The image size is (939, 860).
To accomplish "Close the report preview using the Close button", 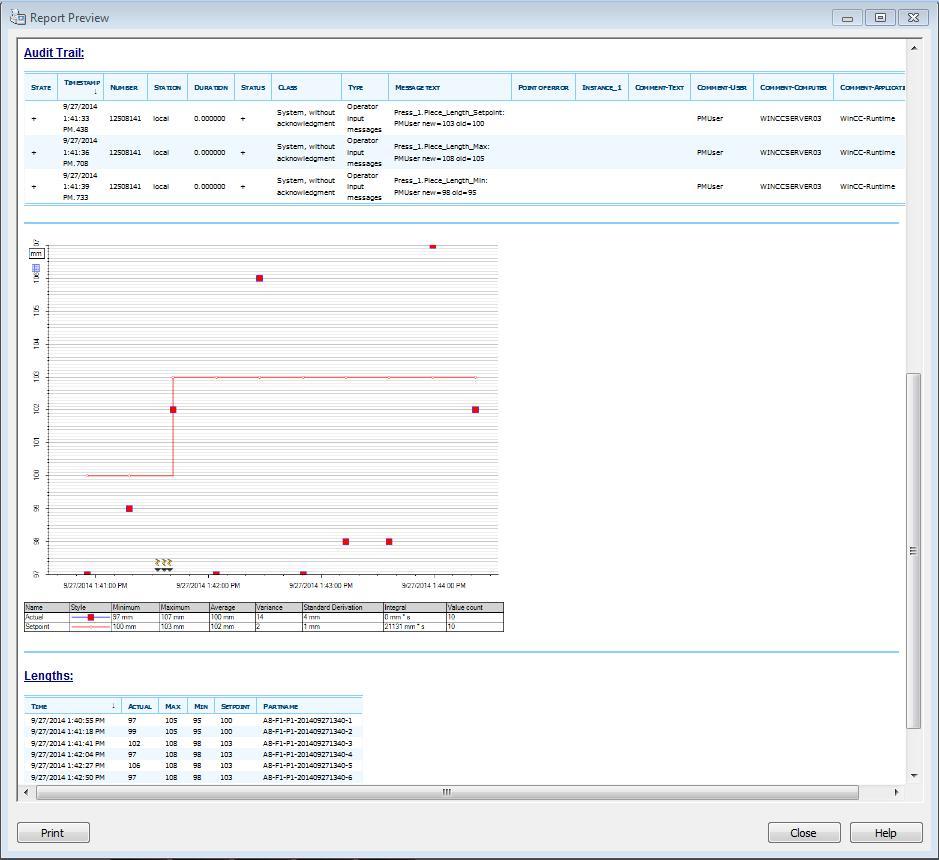I will click(804, 833).
